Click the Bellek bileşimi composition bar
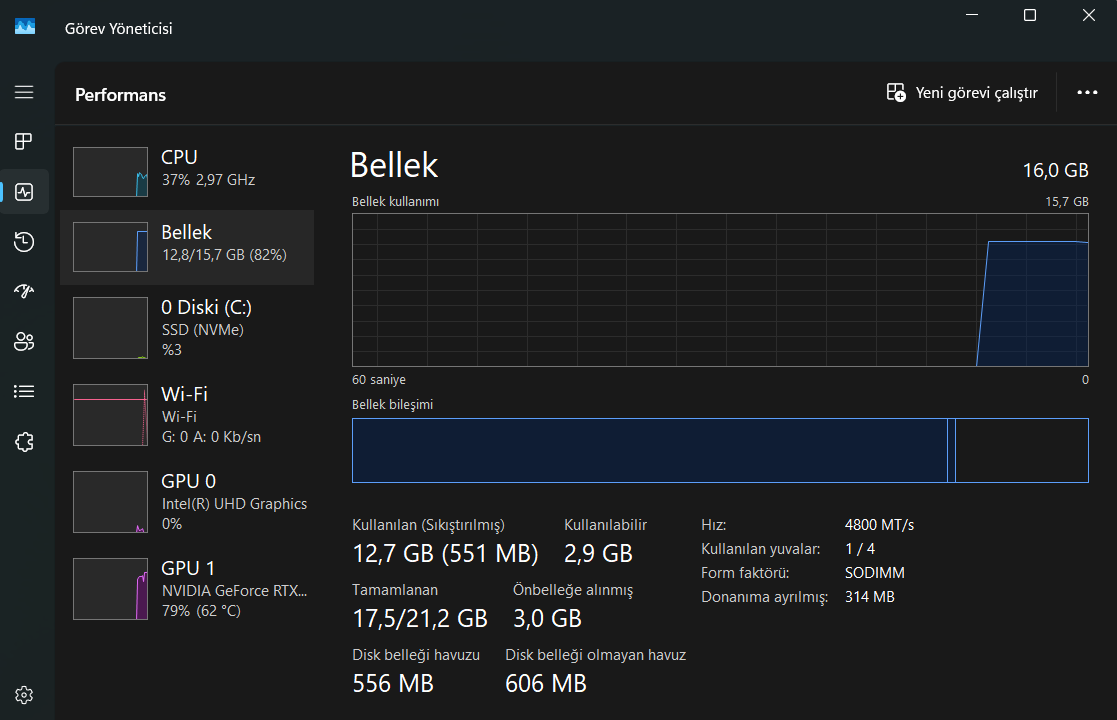Viewport: 1117px width, 720px height. 720,450
